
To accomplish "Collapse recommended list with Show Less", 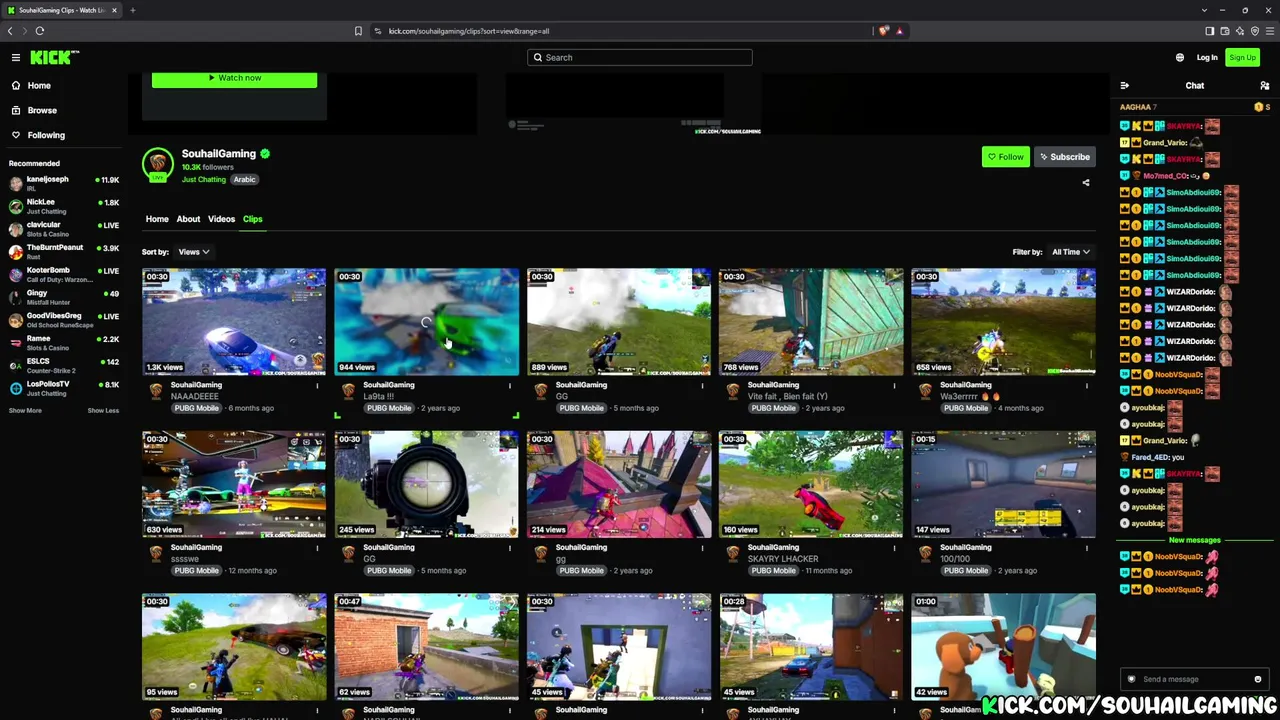I will [103, 410].
